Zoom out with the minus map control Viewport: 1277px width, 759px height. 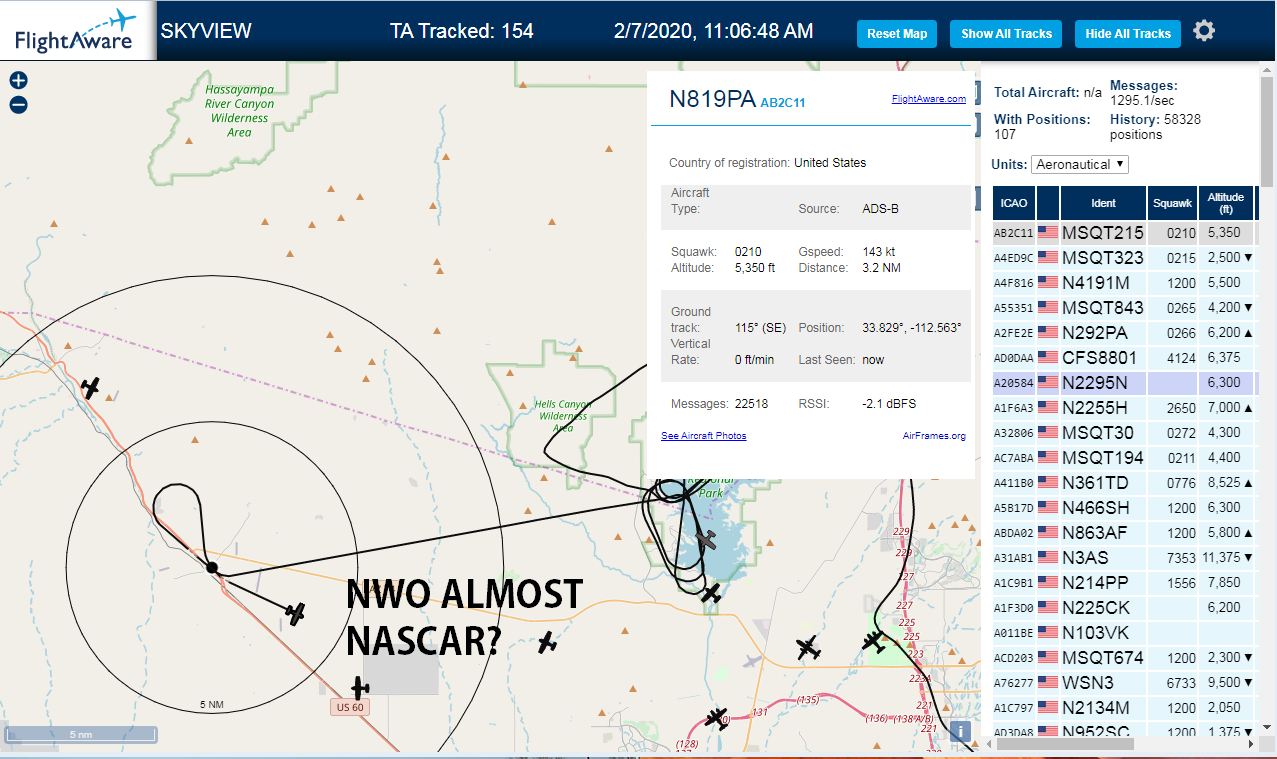18,104
